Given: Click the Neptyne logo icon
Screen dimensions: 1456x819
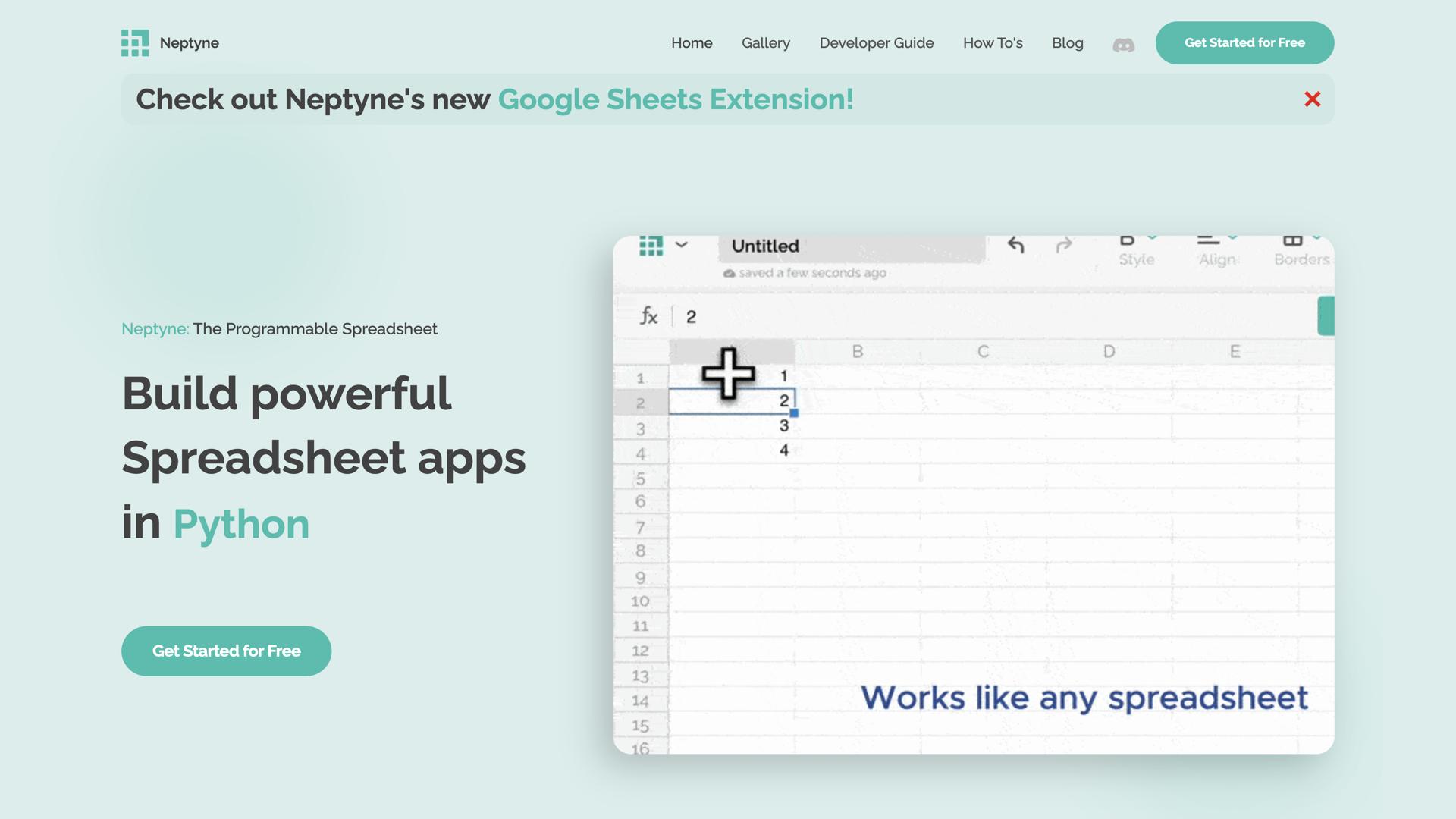Looking at the screenshot, I should click(x=135, y=43).
